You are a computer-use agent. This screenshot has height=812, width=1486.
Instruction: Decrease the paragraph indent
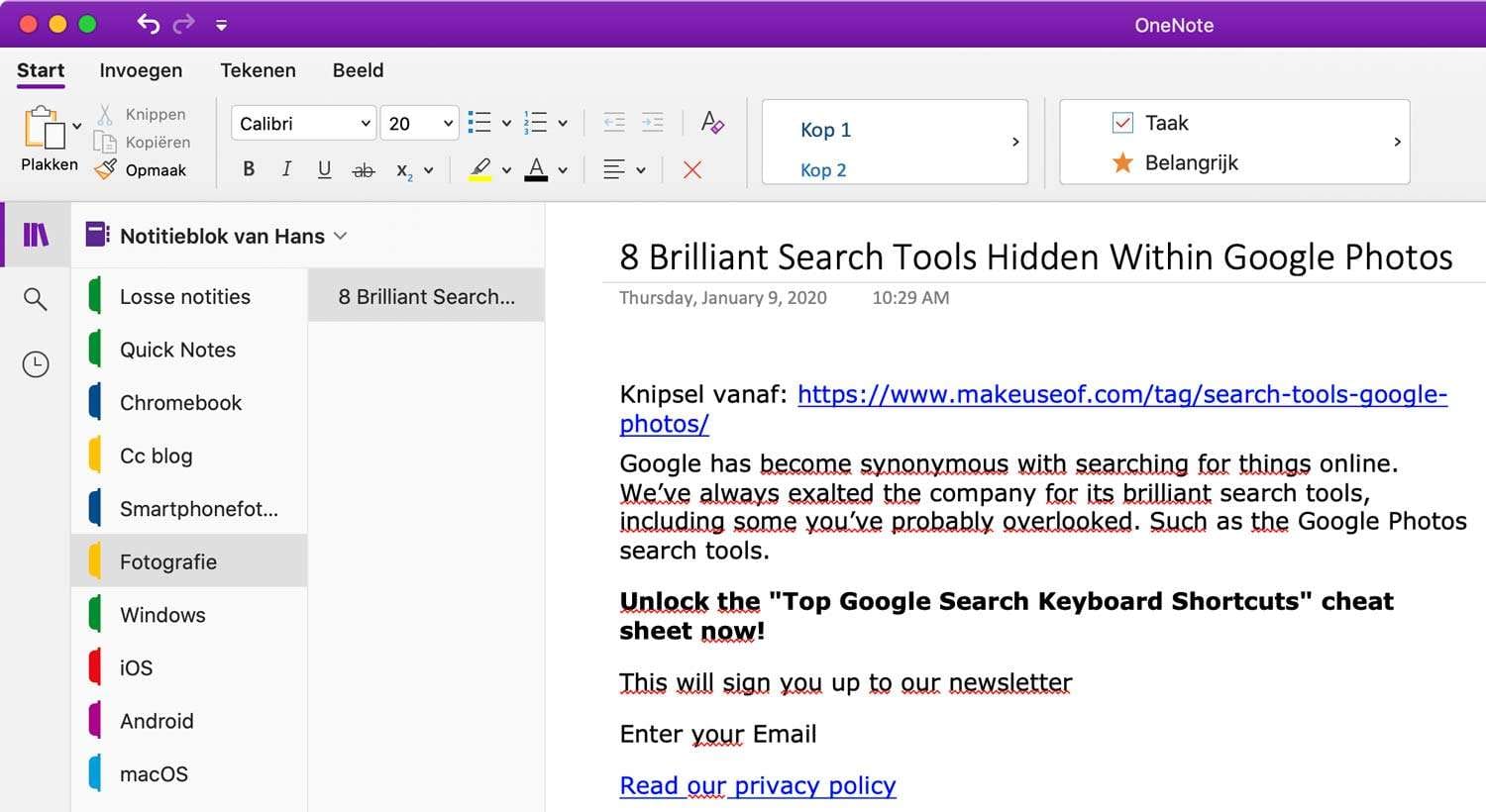(x=614, y=123)
